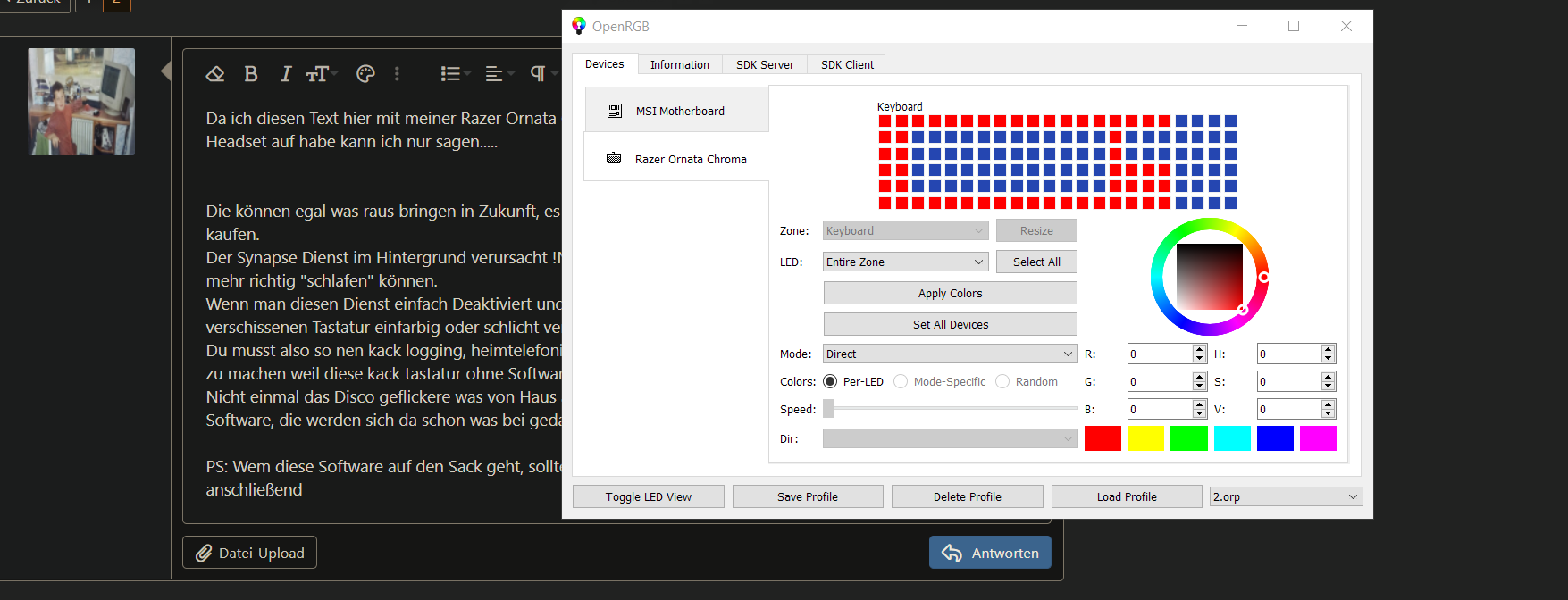Switch to the SDK Server tab

[765, 64]
